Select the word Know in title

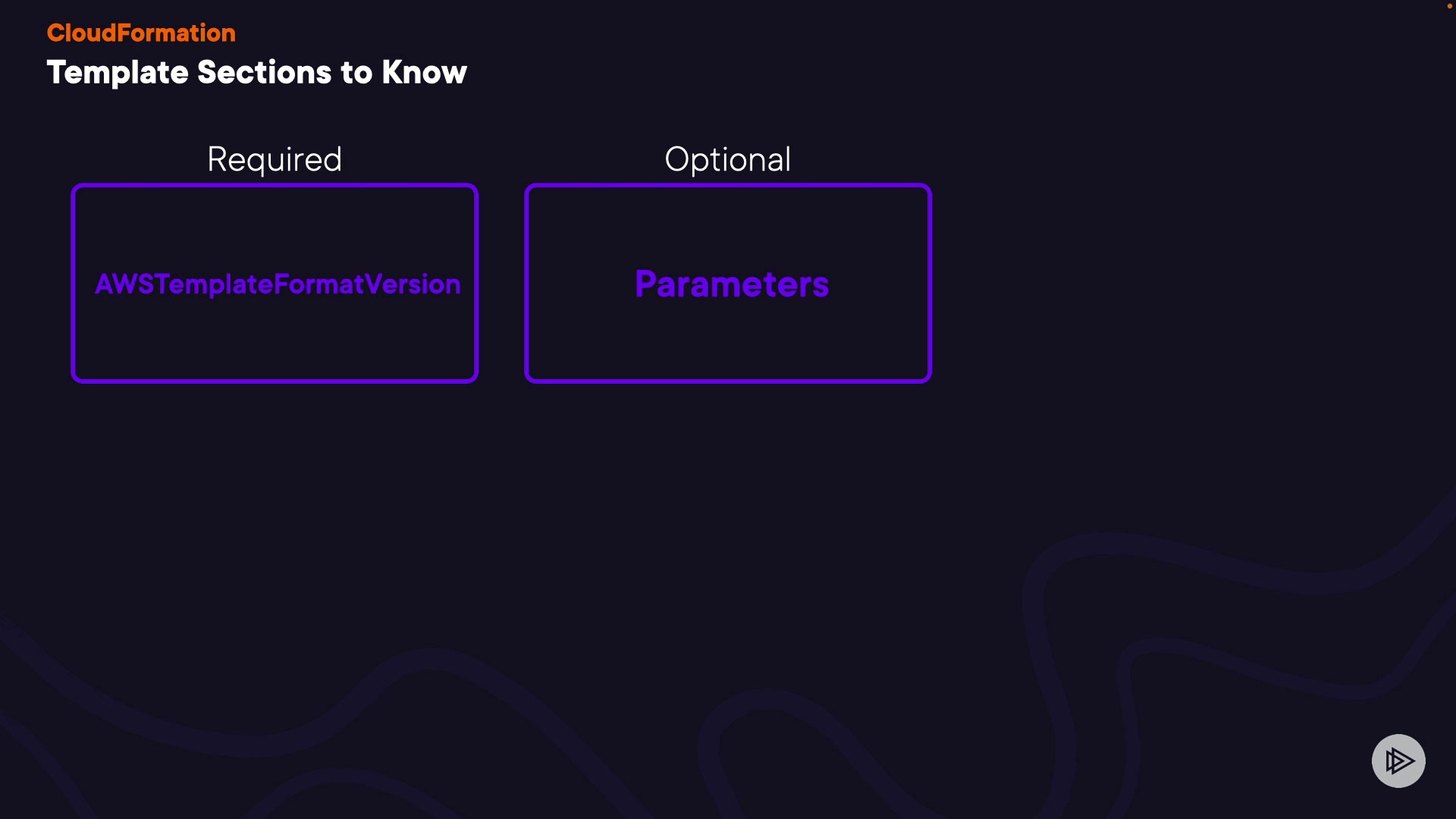(424, 73)
